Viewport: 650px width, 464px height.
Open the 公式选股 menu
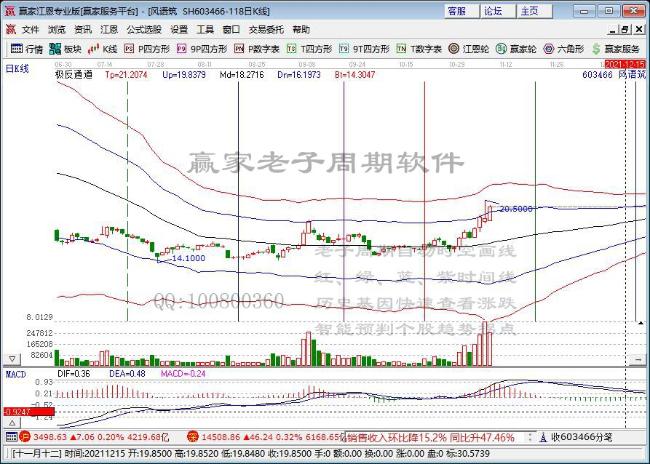[144, 29]
